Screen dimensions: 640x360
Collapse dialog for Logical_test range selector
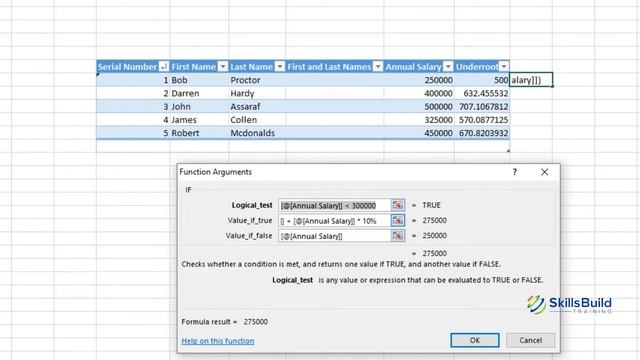398,205
